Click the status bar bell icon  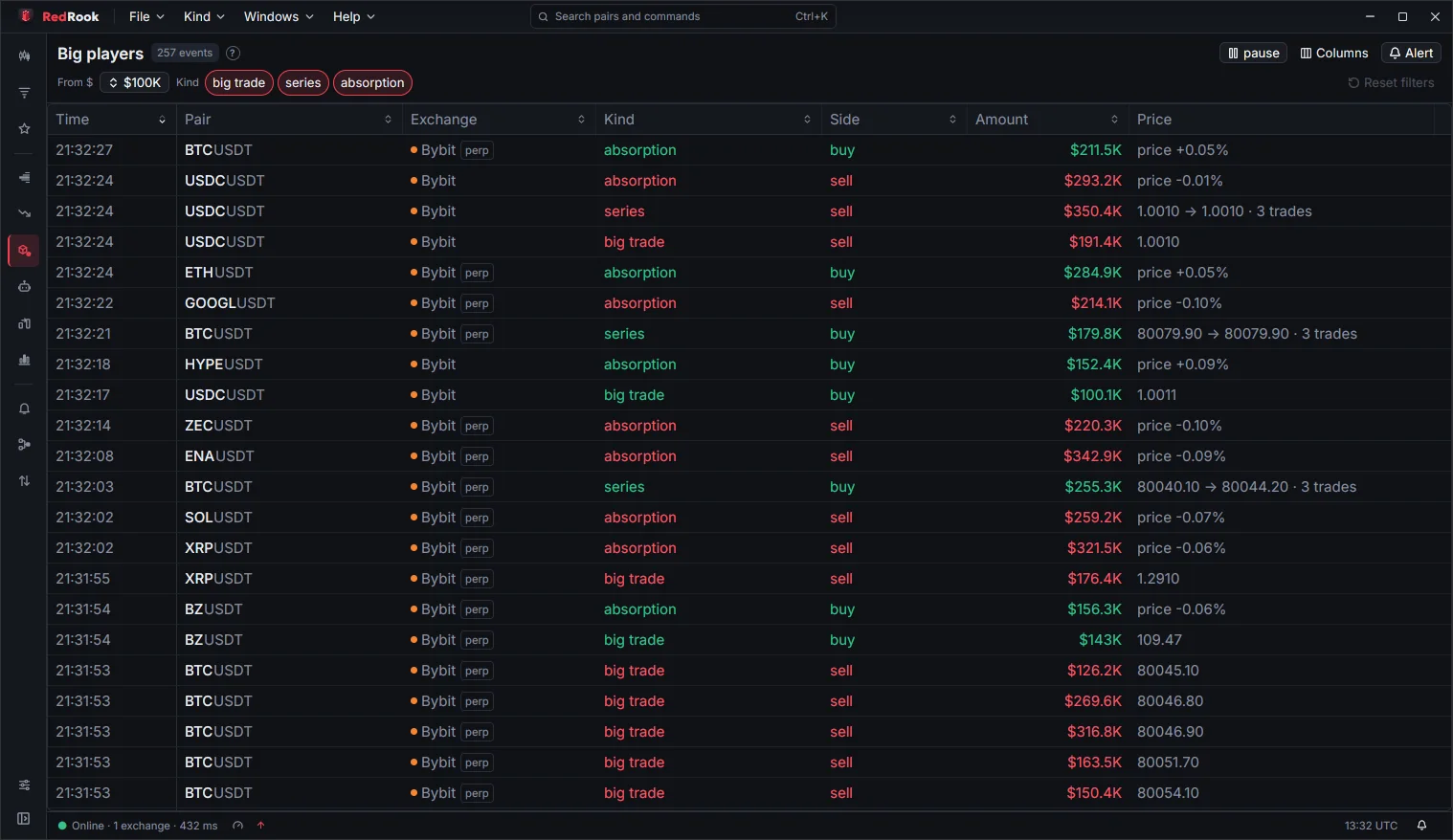pos(1421,826)
